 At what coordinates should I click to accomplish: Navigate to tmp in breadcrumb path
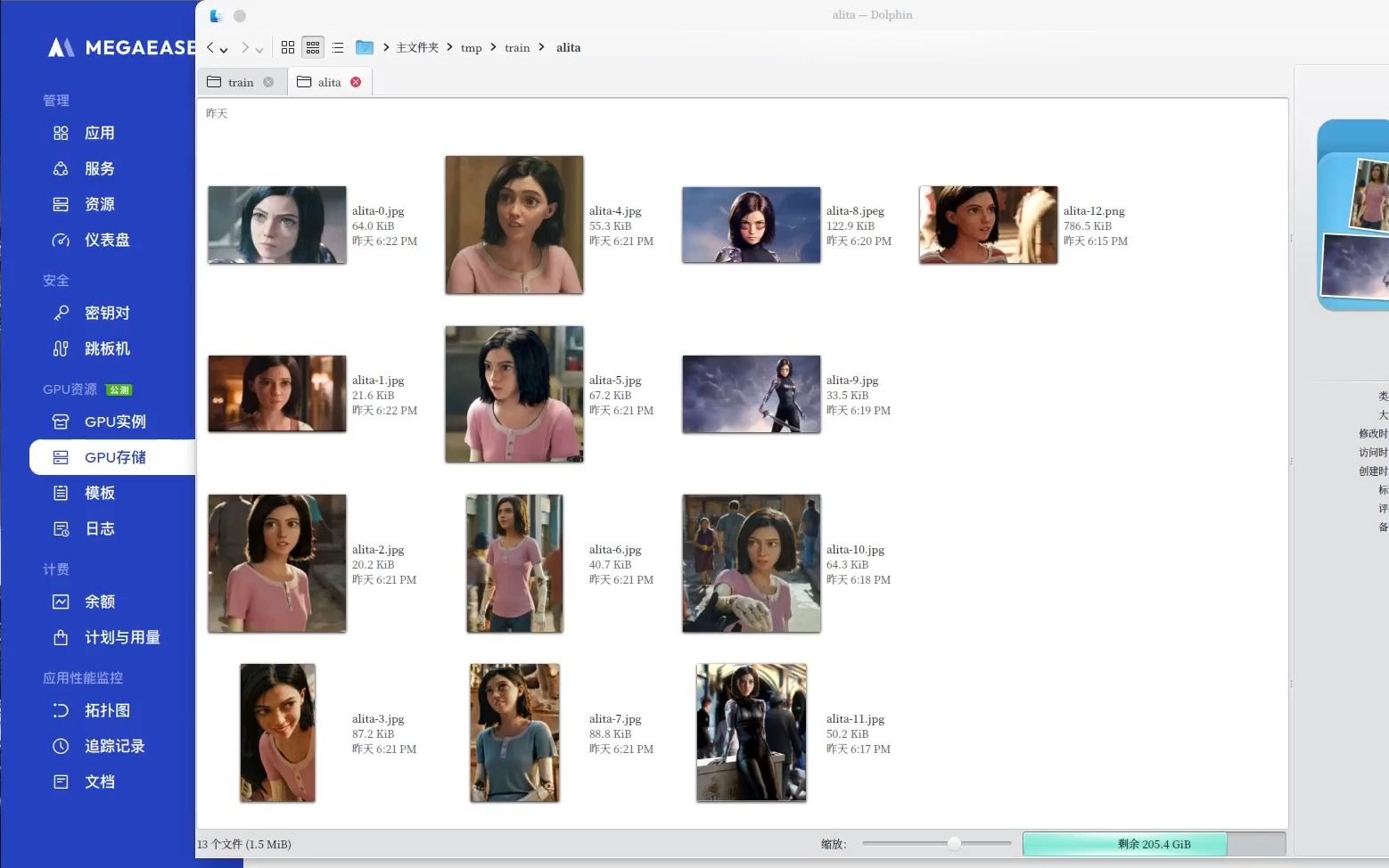click(471, 47)
